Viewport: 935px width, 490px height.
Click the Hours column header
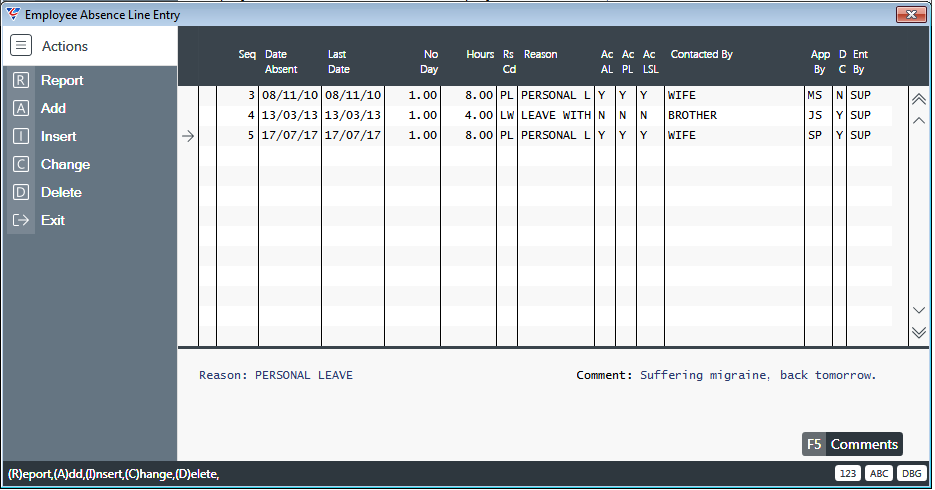coord(480,54)
